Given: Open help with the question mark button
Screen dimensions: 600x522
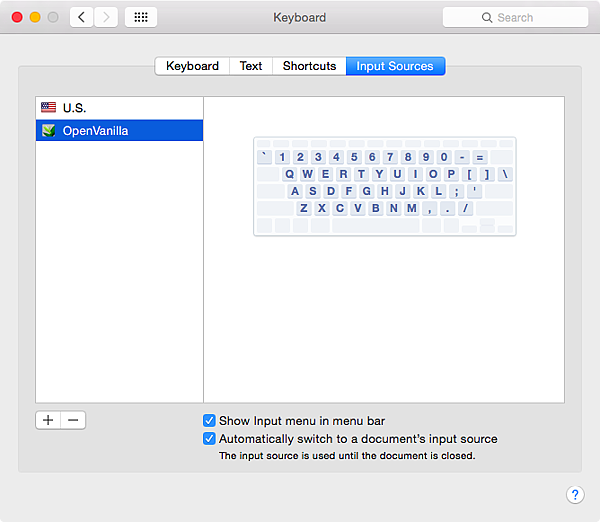Looking at the screenshot, I should pos(575,495).
